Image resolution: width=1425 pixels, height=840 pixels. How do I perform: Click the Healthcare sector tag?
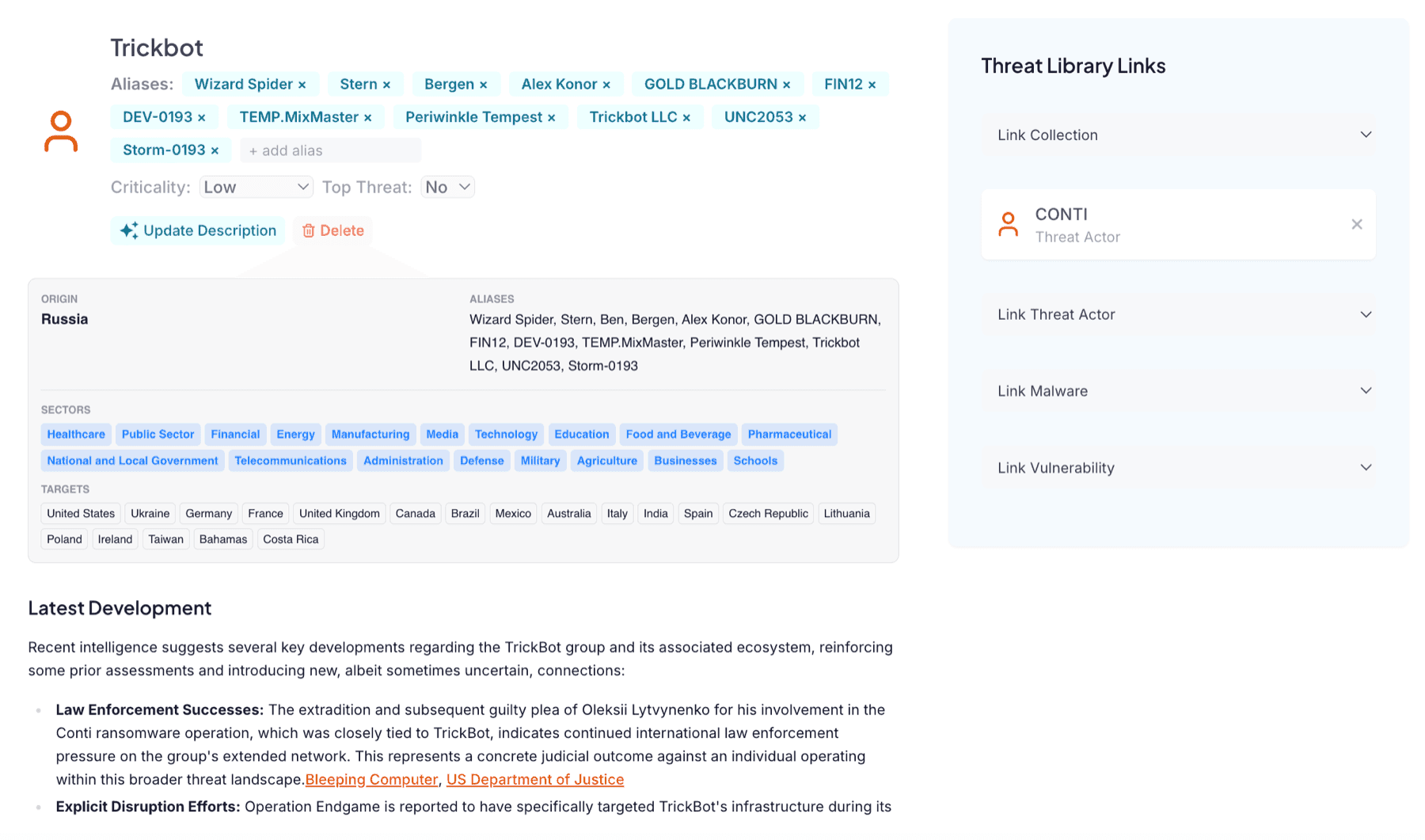(x=76, y=435)
